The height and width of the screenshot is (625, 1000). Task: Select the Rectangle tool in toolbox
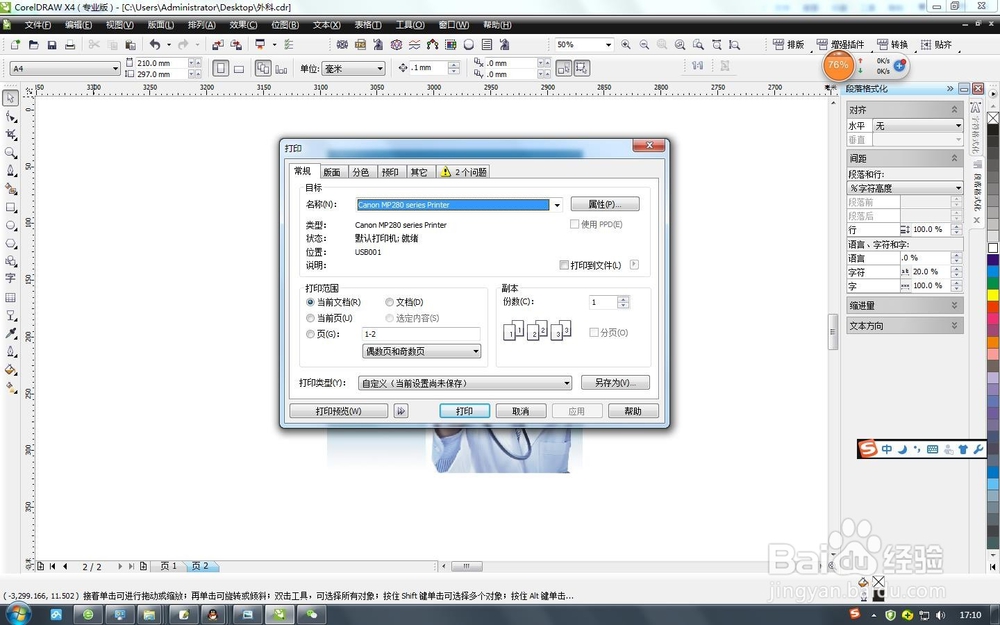(x=11, y=207)
